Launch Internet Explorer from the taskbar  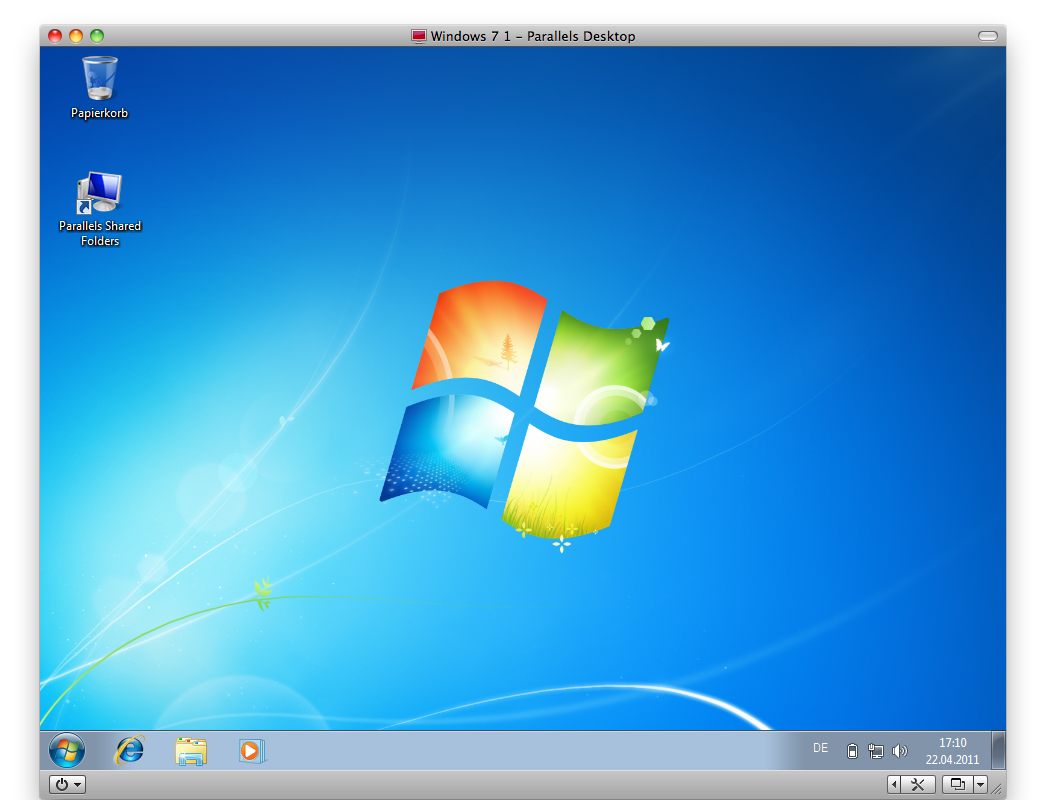(129, 750)
